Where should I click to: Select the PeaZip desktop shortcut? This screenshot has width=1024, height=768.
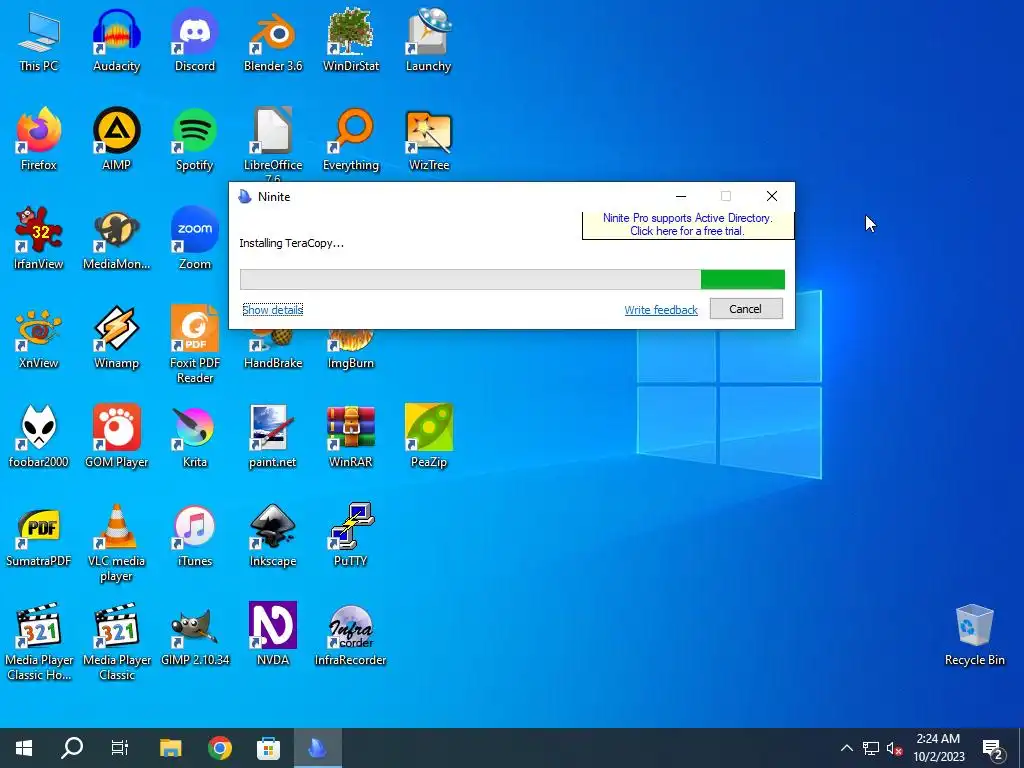point(428,436)
